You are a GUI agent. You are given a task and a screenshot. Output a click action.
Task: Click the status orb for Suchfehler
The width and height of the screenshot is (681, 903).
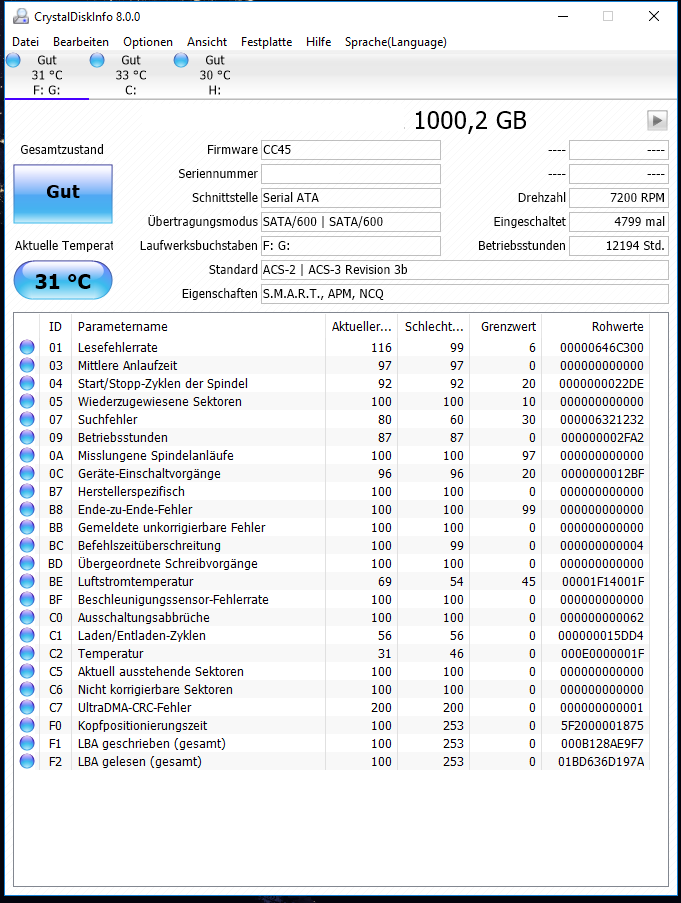27,419
